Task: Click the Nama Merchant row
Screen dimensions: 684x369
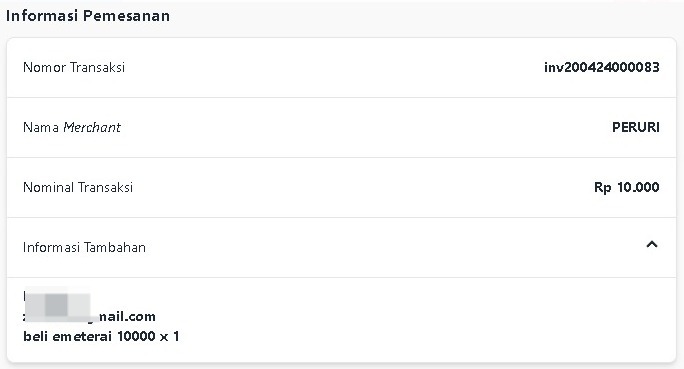Action: (341, 127)
